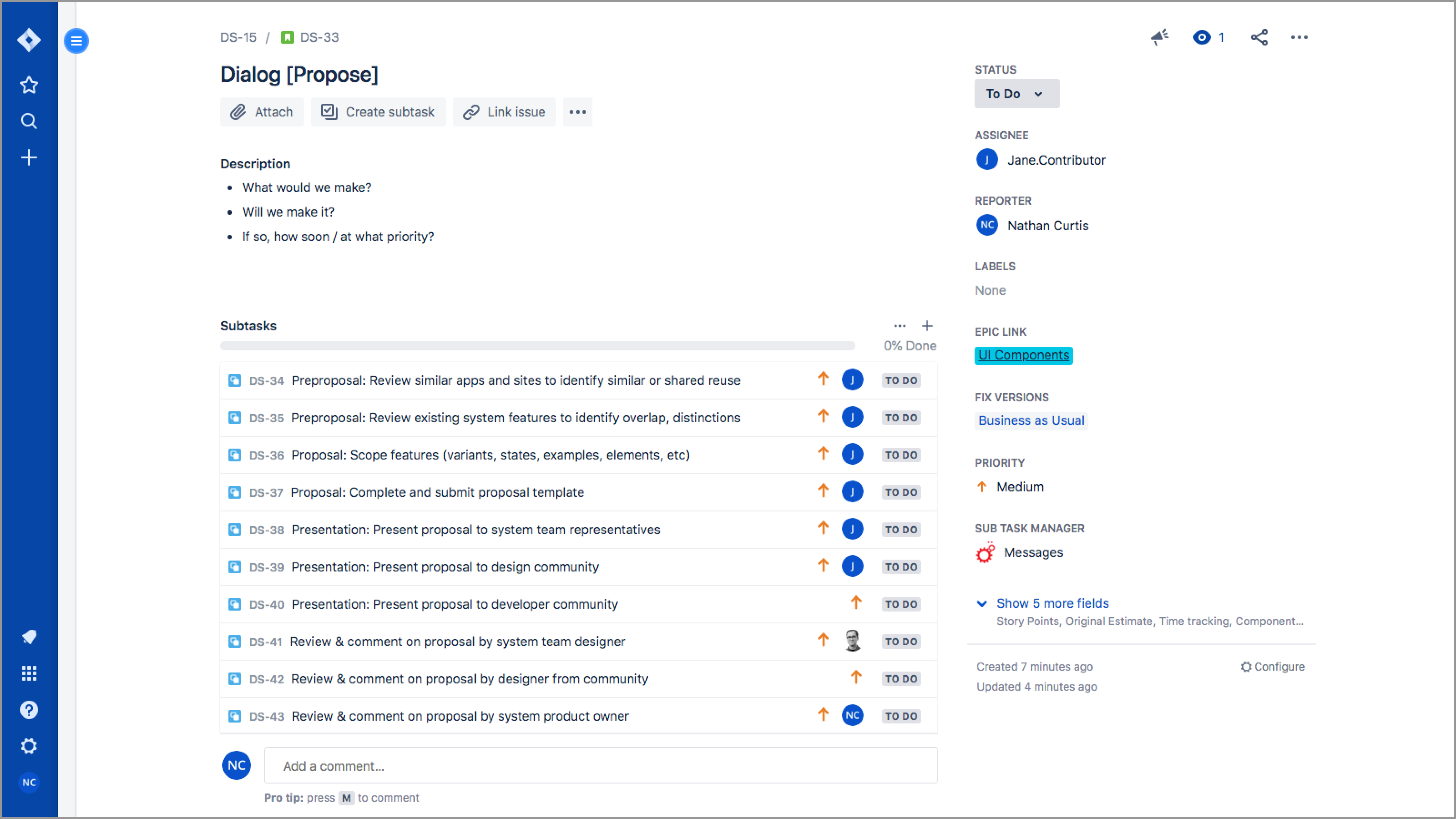The width and height of the screenshot is (1456, 819).
Task: Click the star/favorites icon in sidebar
Action: [29, 84]
